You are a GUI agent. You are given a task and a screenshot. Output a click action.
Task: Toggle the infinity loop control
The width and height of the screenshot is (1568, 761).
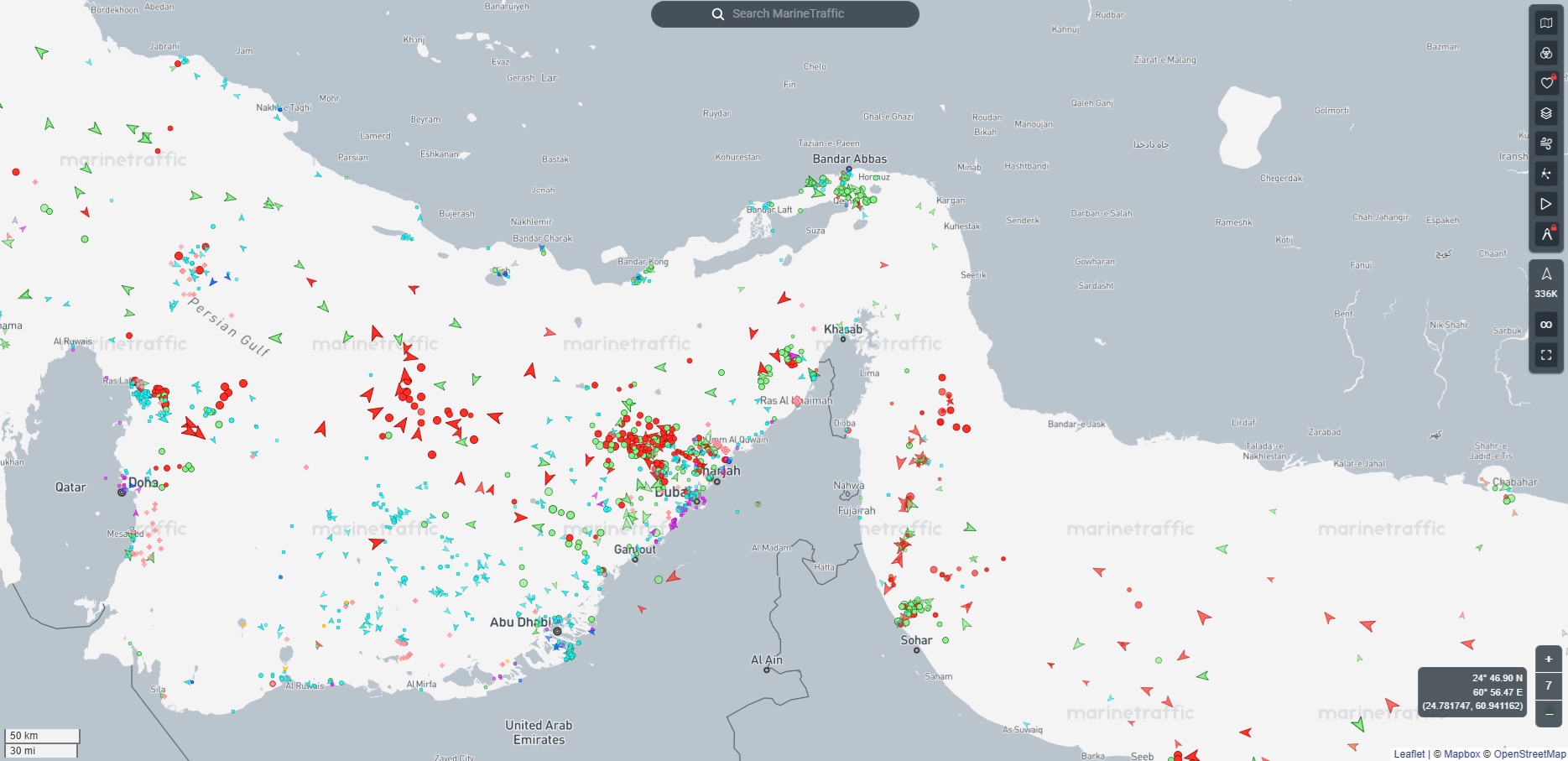pos(1546,323)
